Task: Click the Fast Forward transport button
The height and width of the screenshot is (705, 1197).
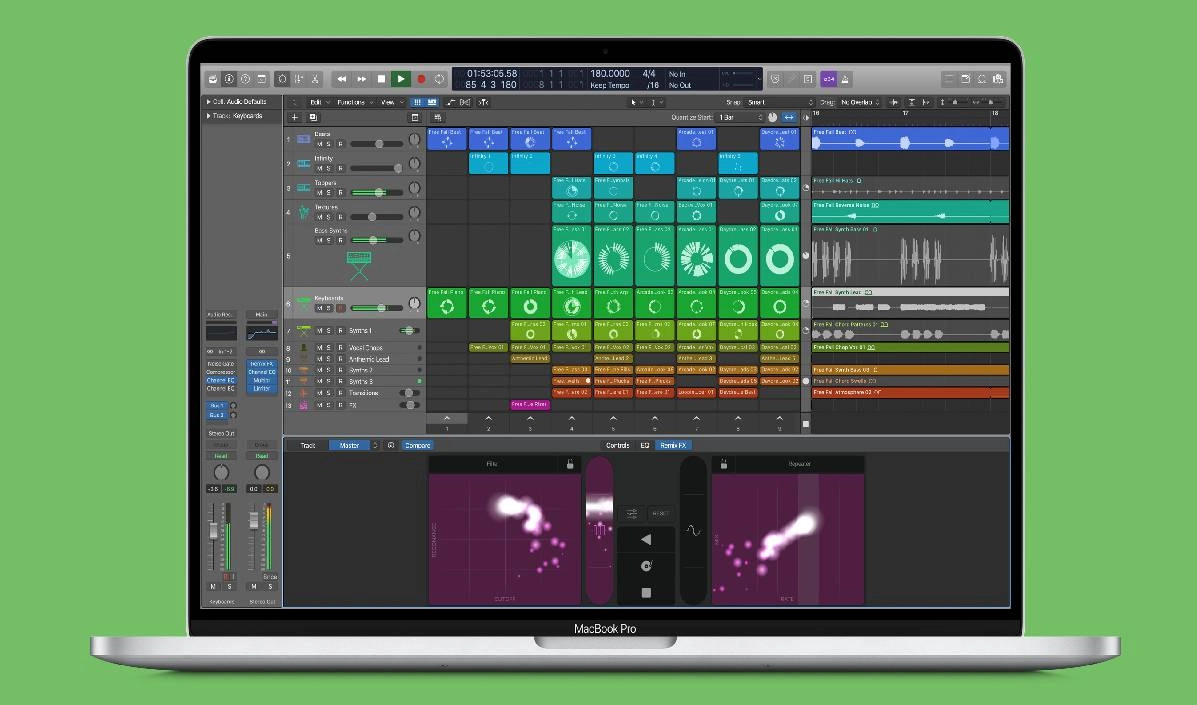Action: [362, 79]
